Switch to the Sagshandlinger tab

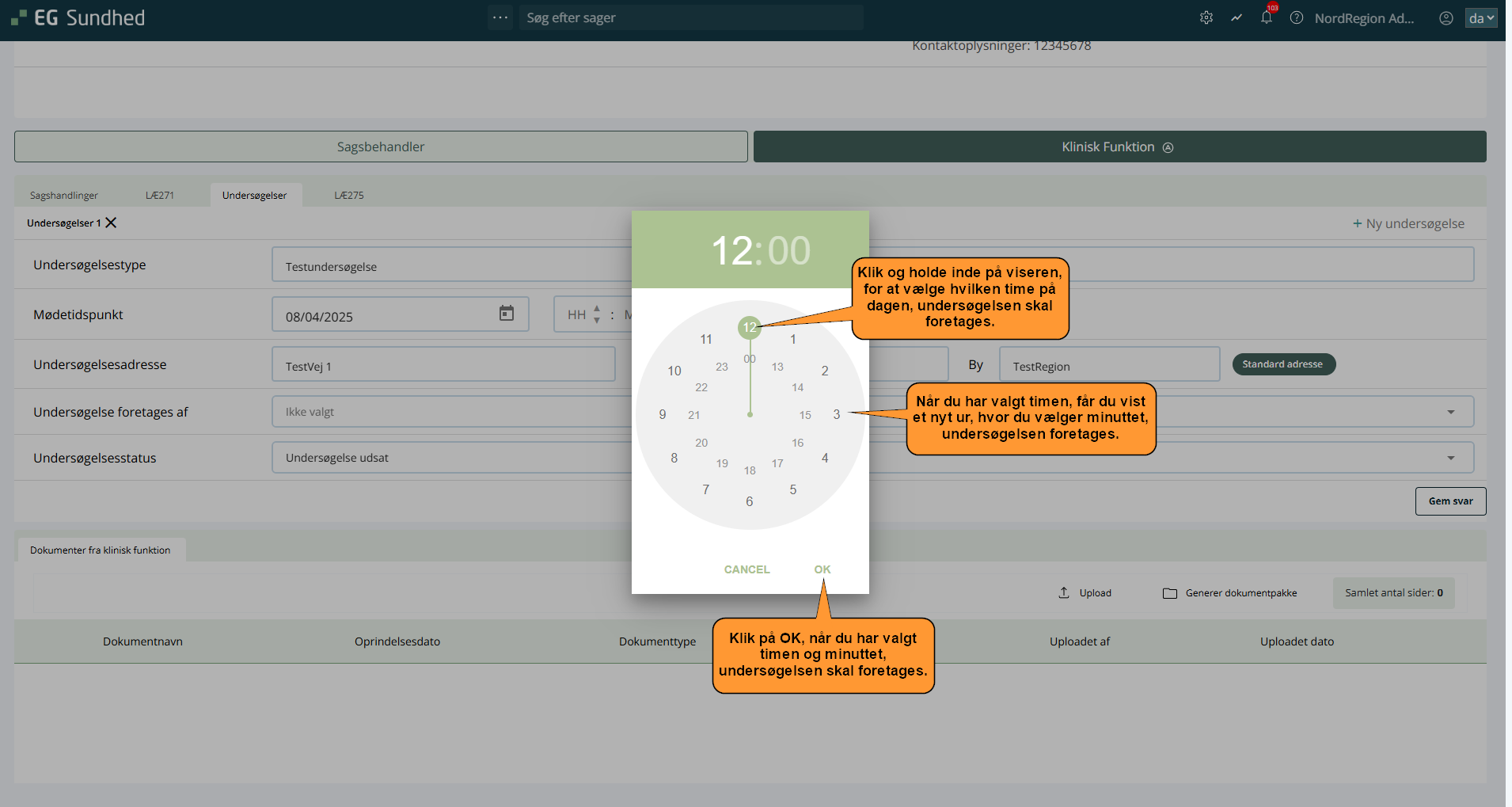(64, 195)
